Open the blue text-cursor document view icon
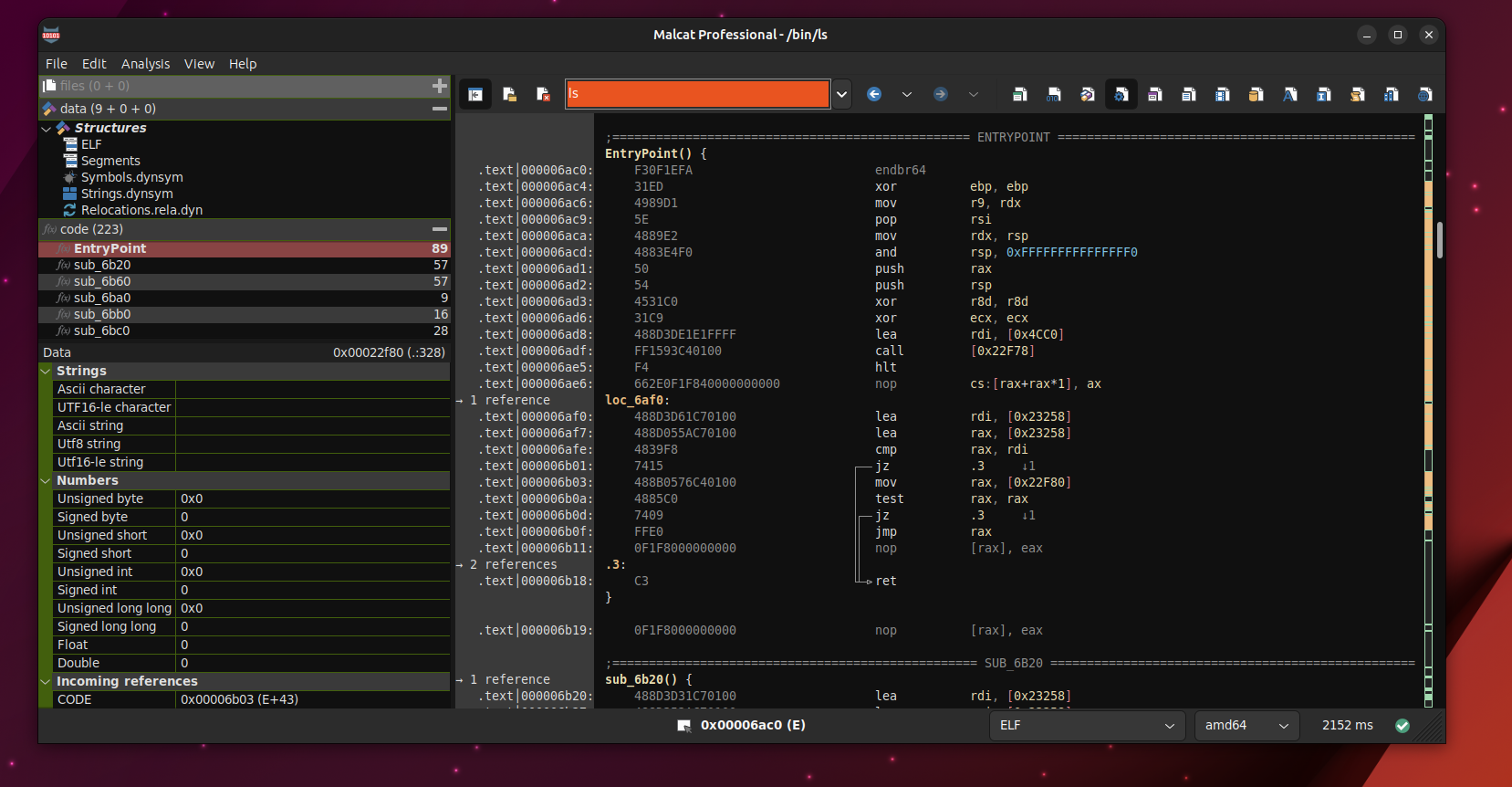Image resolution: width=1512 pixels, height=787 pixels. (x=1324, y=94)
